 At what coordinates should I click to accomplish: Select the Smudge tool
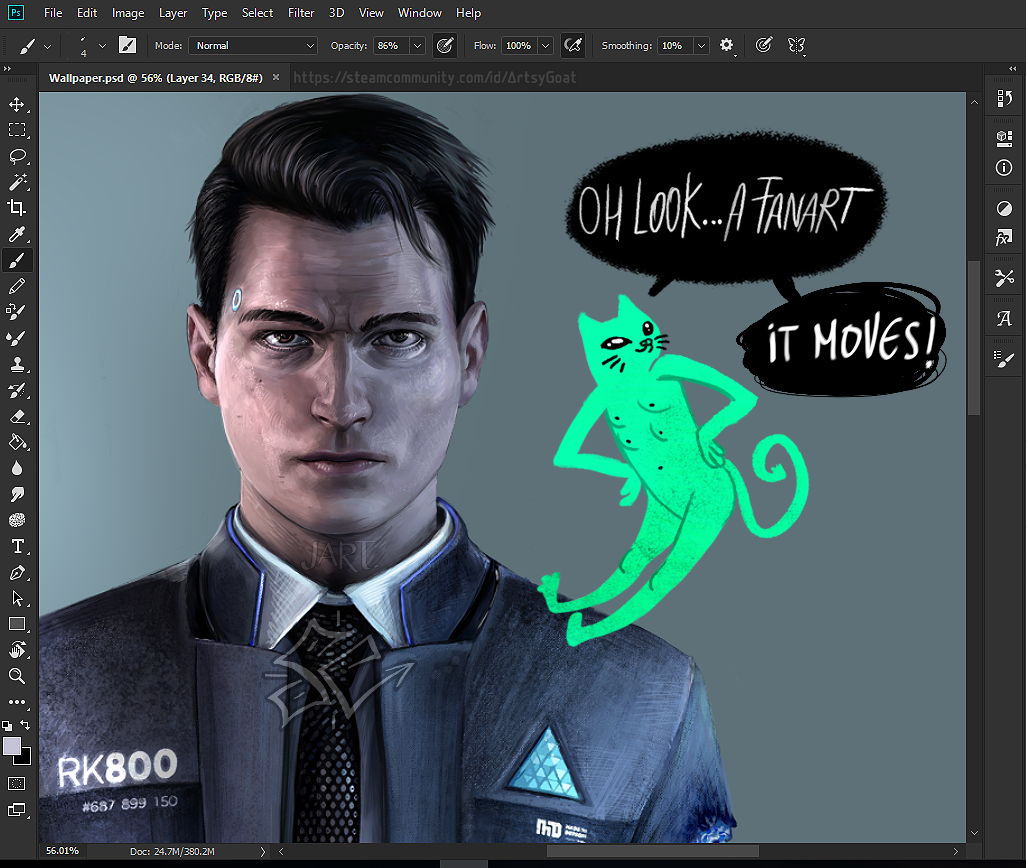coord(16,494)
